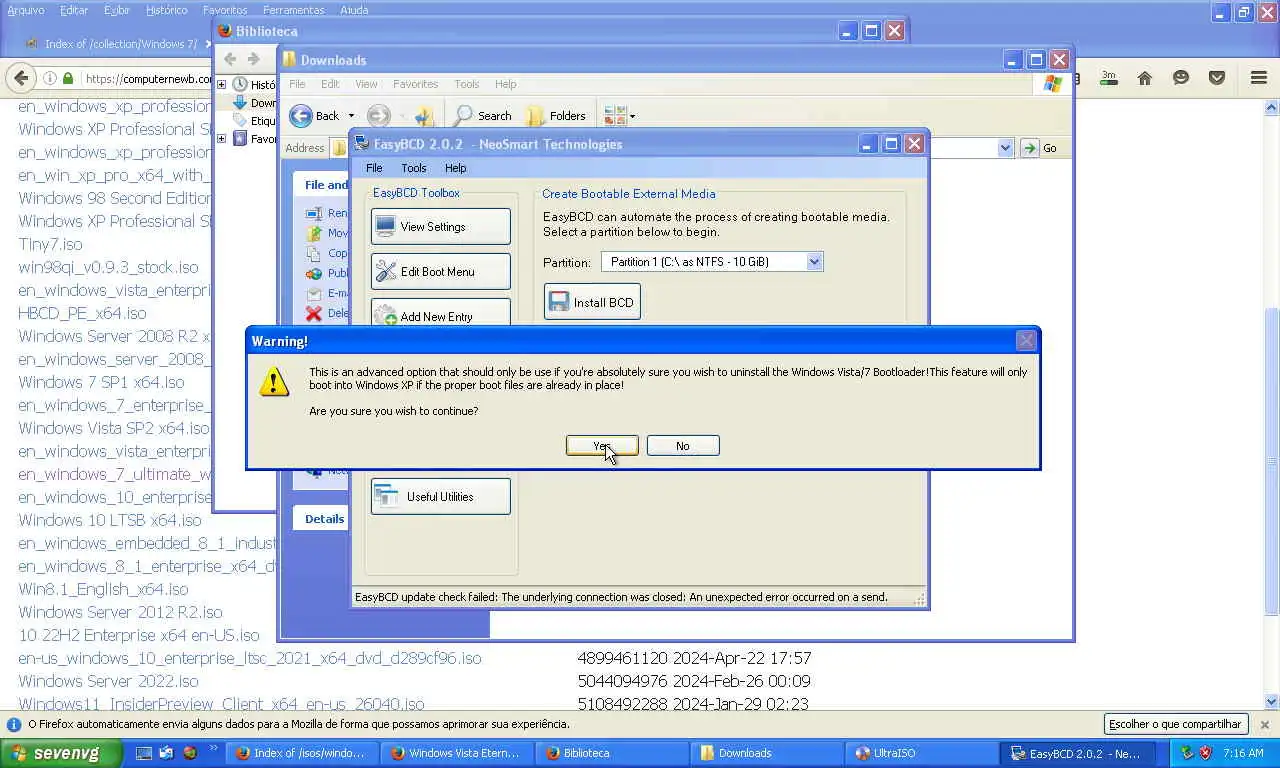Image resolution: width=1280 pixels, height=768 pixels.
Task: Open Tiny7.iso link
Action: [50, 244]
